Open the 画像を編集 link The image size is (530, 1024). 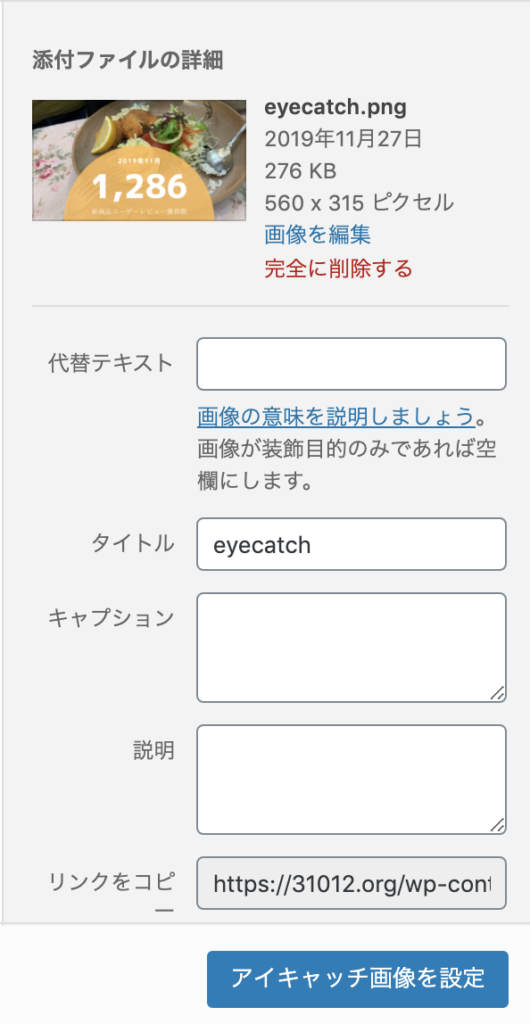click(318, 234)
